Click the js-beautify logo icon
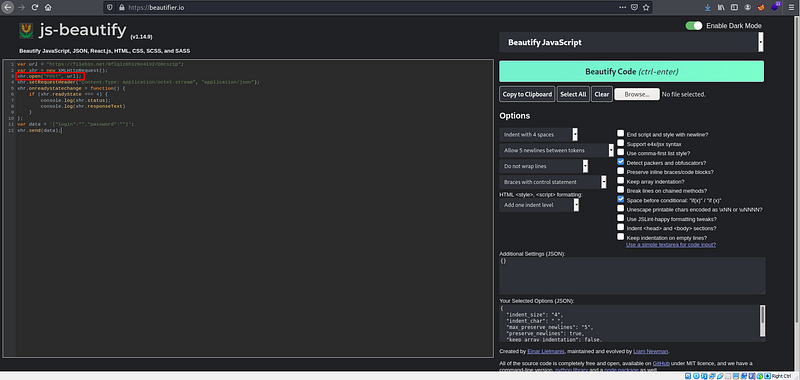 [x=26, y=31]
